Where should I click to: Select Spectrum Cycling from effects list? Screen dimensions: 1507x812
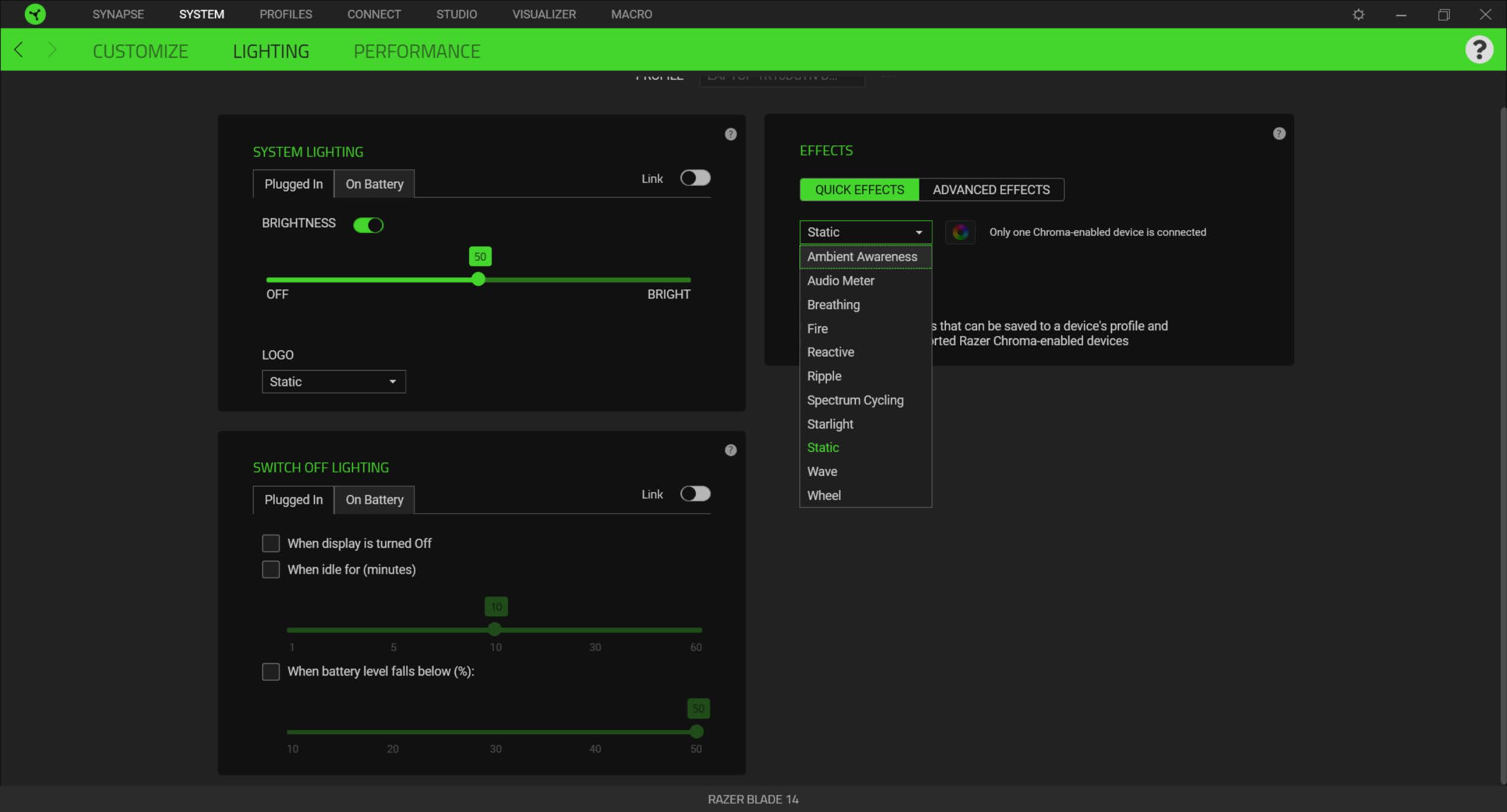[855, 400]
